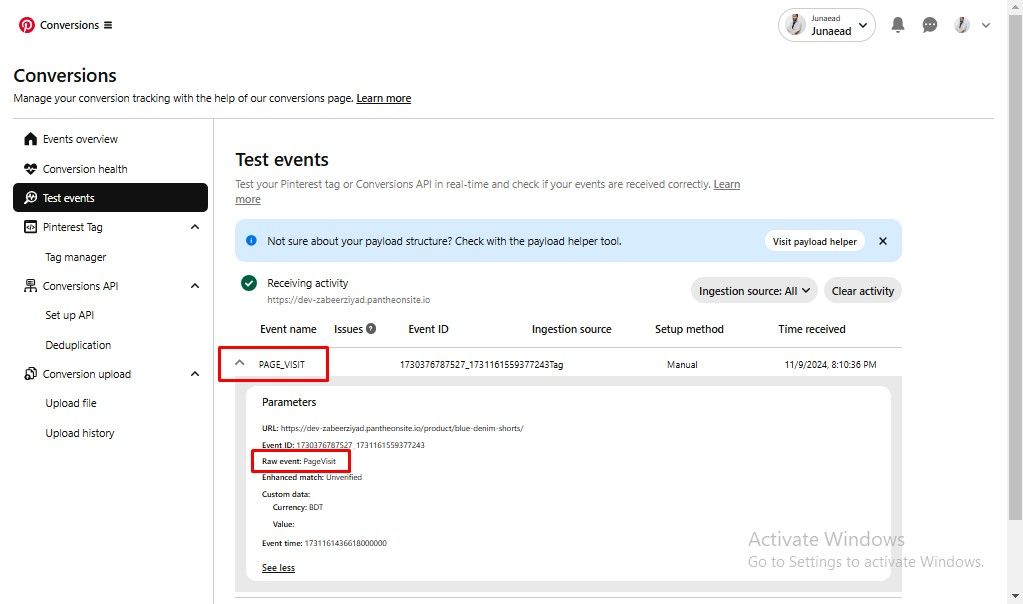
Task: Open Tag manager
Action: [76, 257]
